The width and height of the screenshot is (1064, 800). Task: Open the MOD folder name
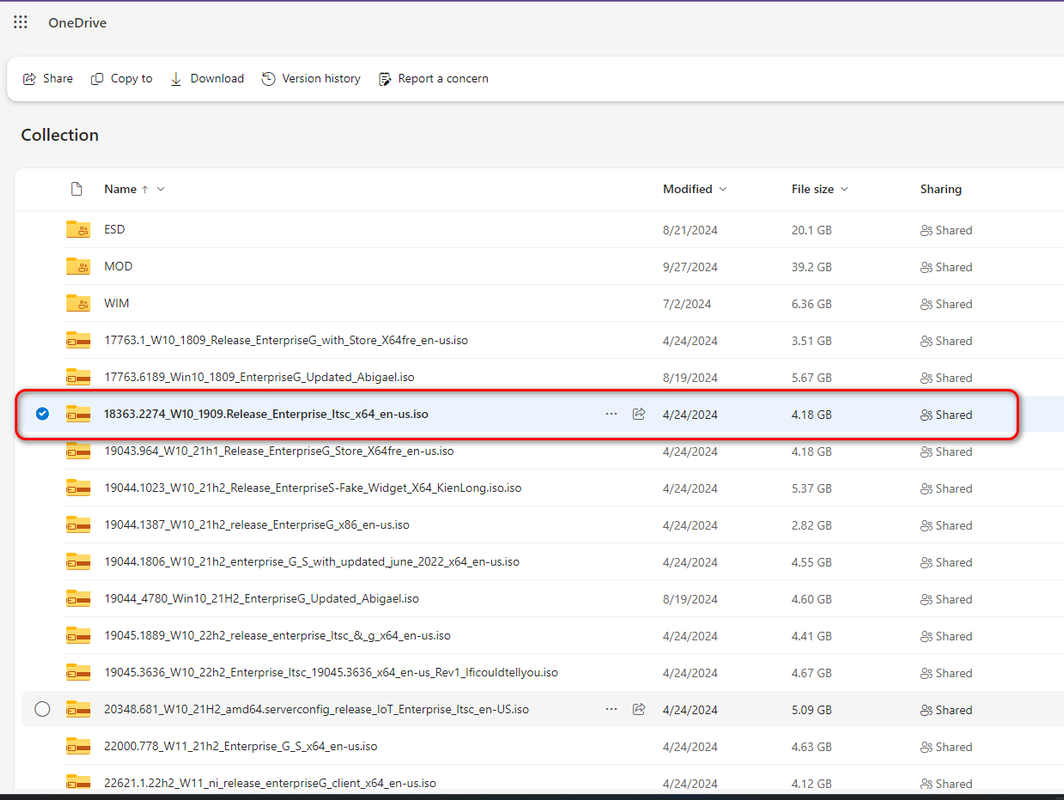click(x=118, y=266)
